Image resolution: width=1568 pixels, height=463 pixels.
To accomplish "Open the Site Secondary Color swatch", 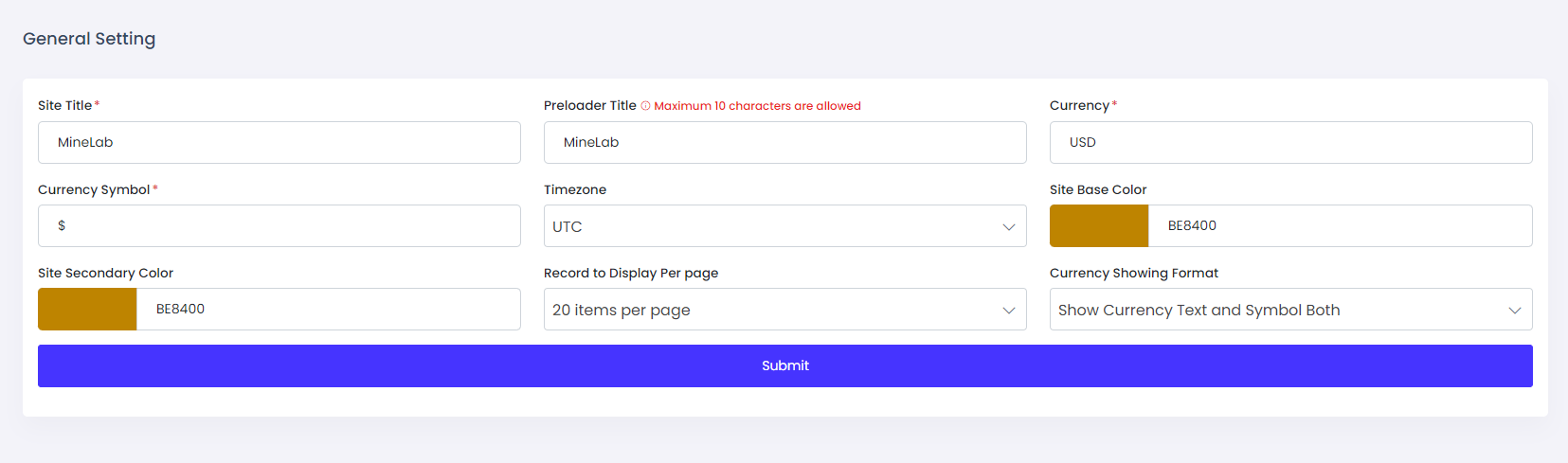I will (x=87, y=310).
